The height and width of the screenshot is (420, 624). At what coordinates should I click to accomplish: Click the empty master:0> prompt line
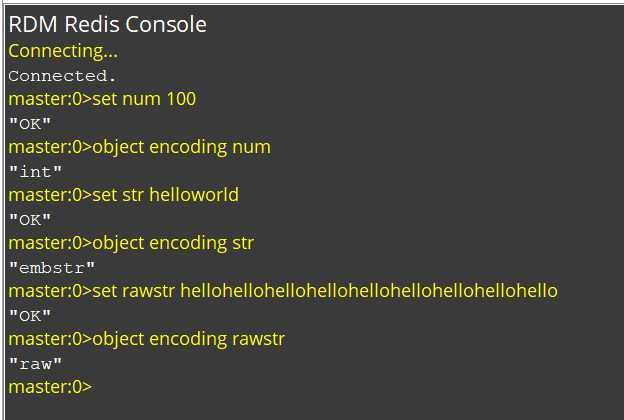50,387
